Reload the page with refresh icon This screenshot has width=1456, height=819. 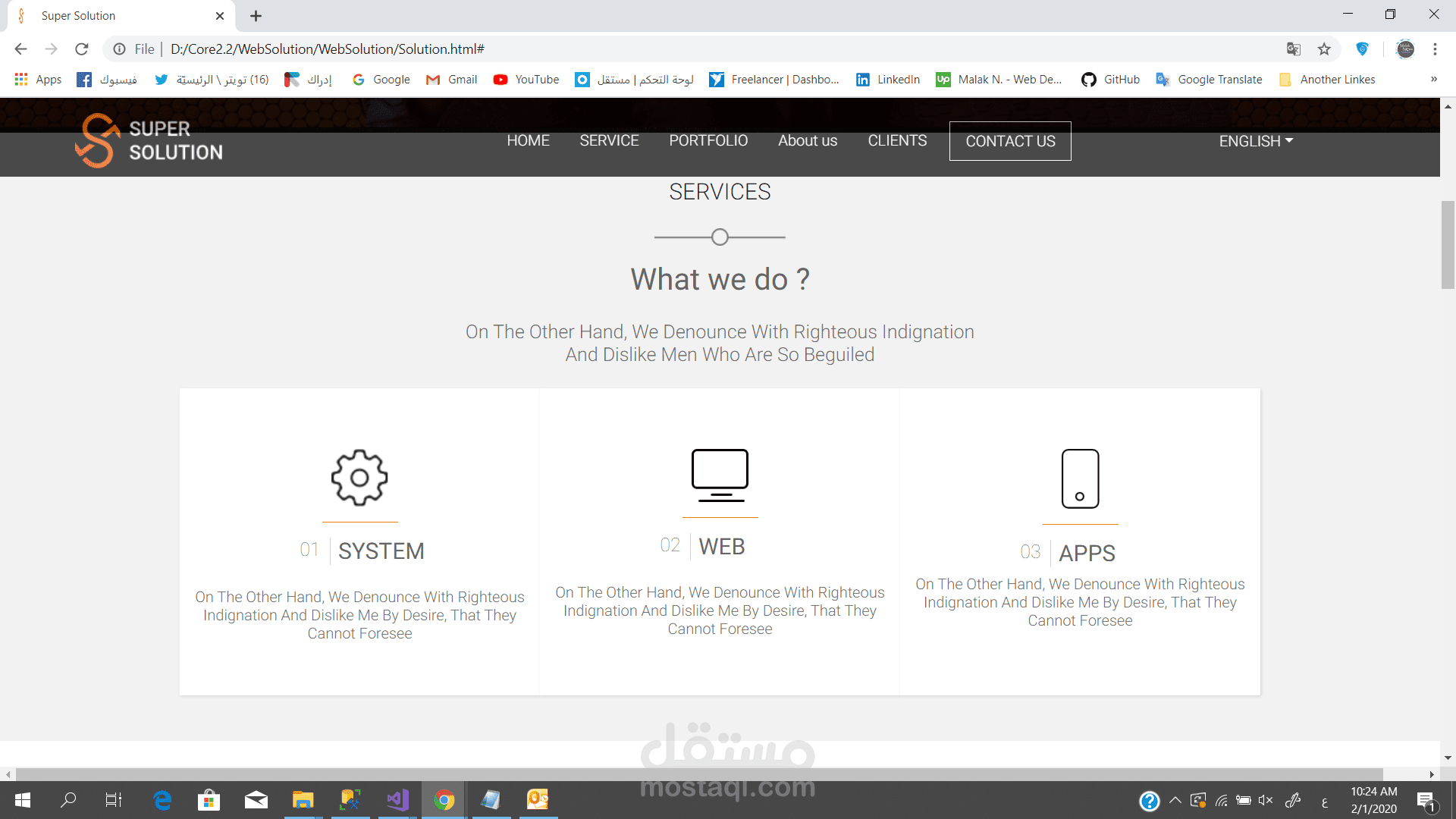pyautogui.click(x=82, y=49)
